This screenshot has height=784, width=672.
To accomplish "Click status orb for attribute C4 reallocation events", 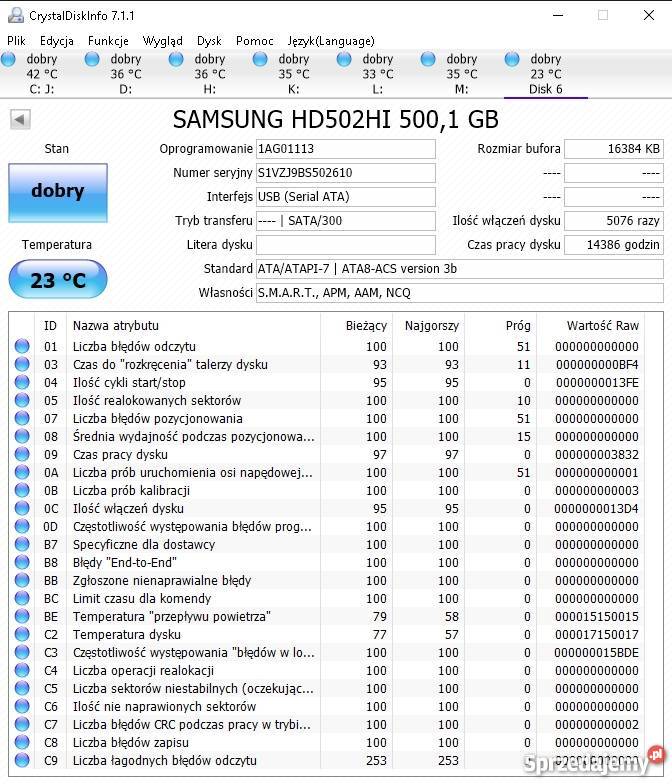I will [22, 670].
